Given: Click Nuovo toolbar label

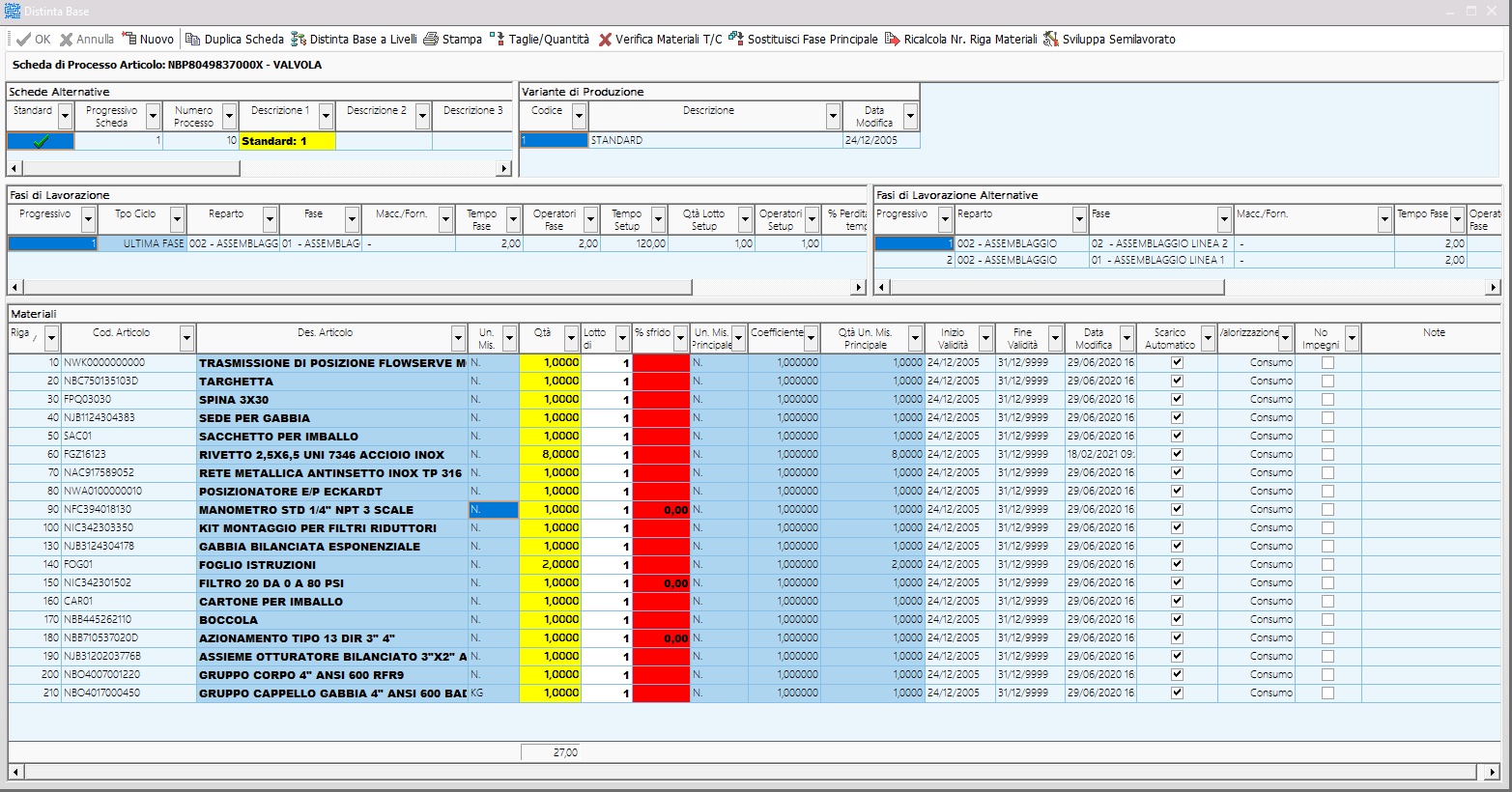Looking at the screenshot, I should click(157, 40).
